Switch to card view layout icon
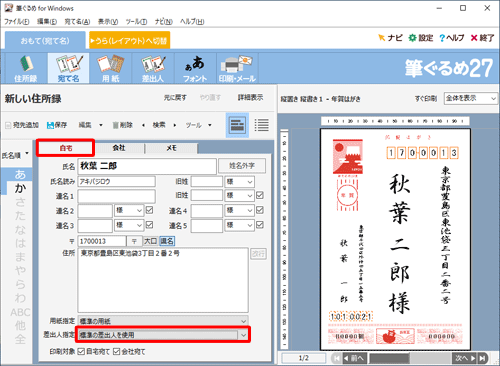 point(237,125)
